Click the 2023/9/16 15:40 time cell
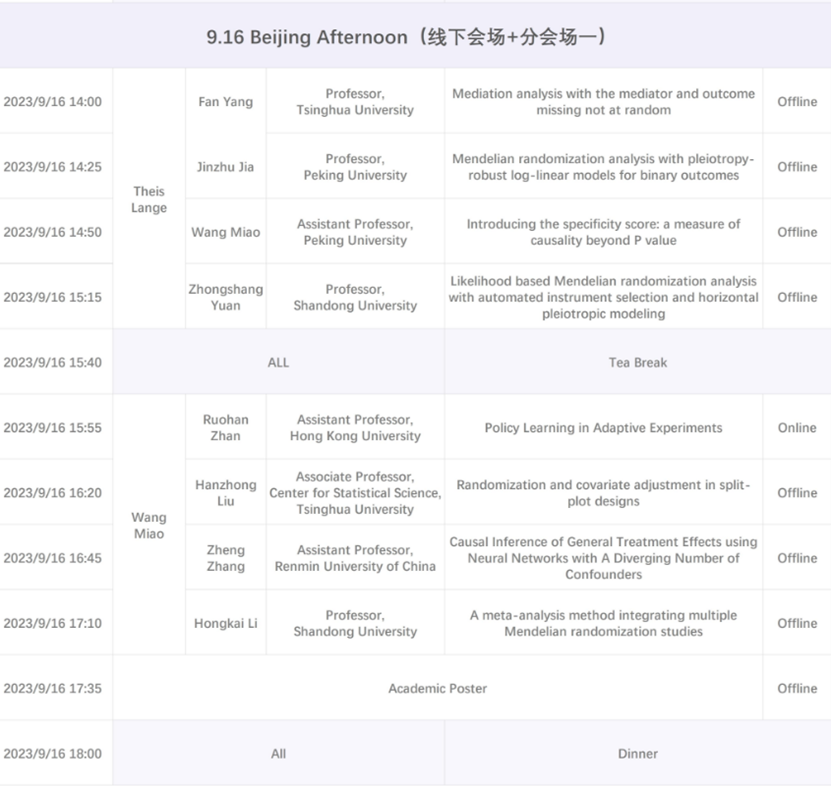831x786 pixels. [52, 362]
